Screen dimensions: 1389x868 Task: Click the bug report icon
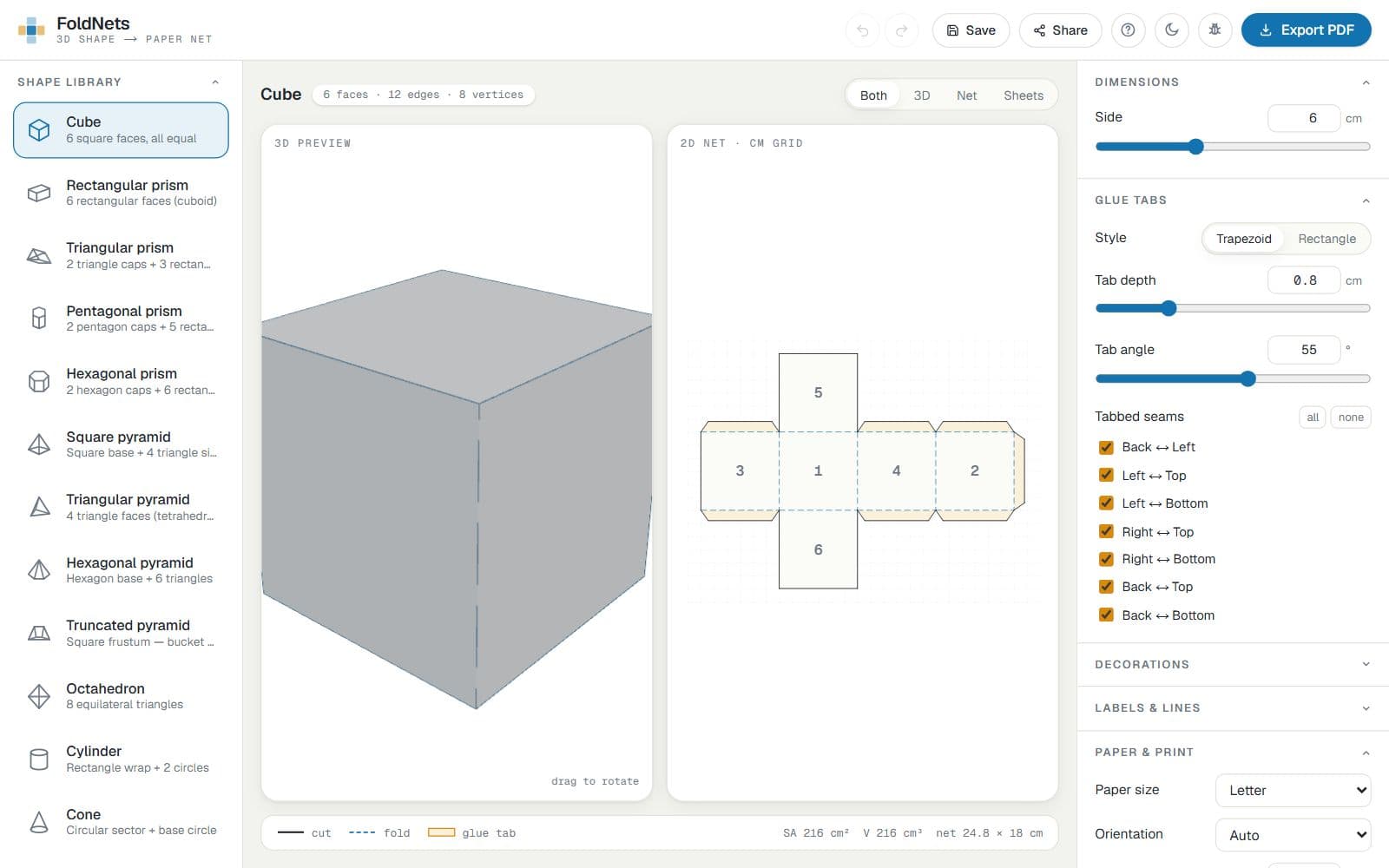(1215, 30)
